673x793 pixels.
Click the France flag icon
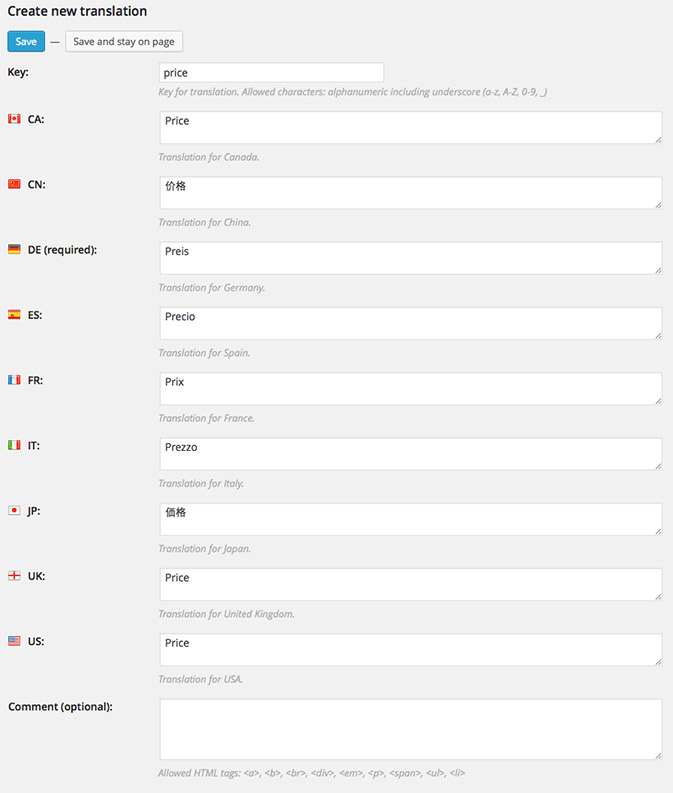[x=14, y=380]
